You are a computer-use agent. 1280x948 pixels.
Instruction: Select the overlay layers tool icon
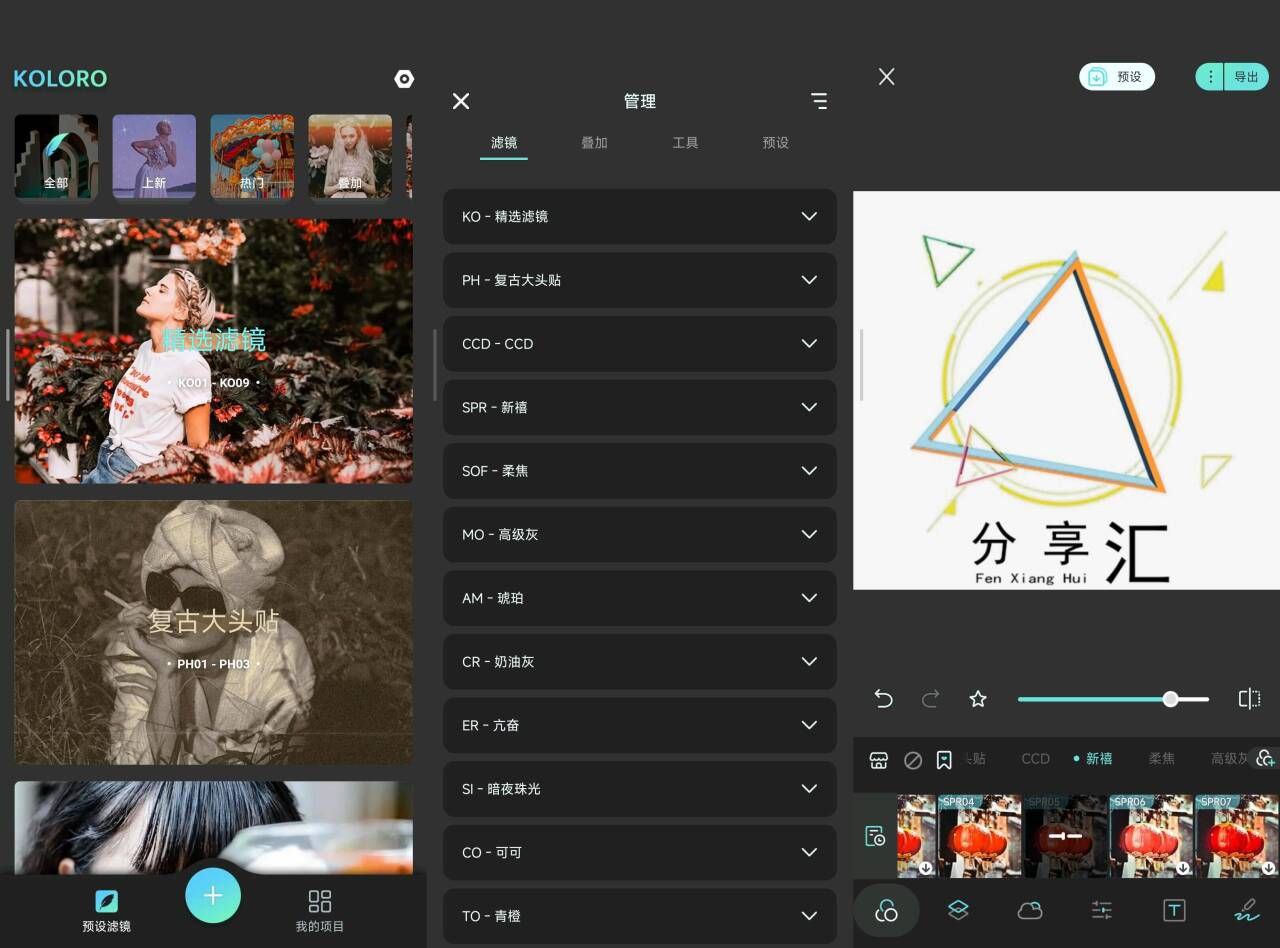click(958, 910)
